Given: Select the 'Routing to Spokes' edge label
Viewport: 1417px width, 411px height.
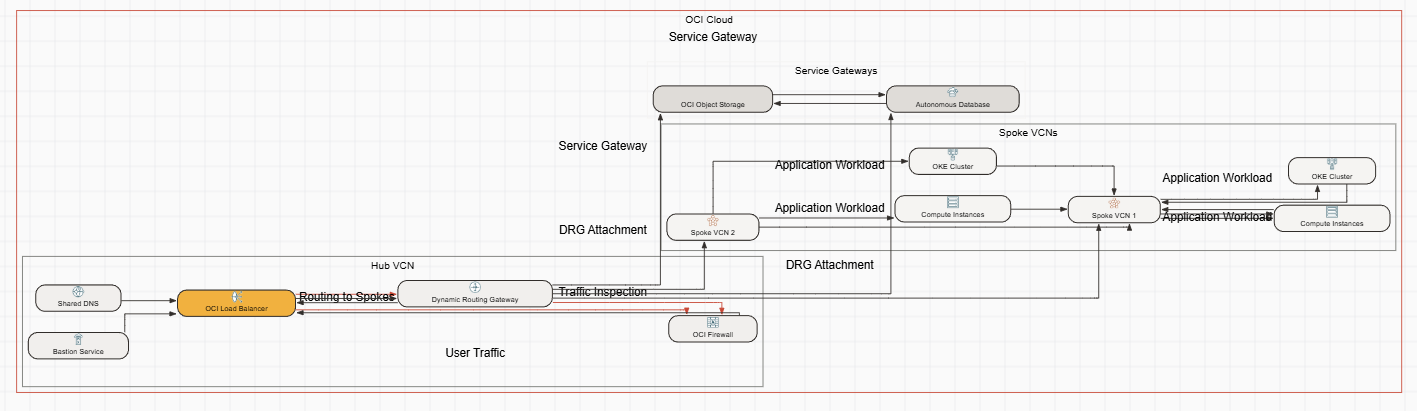Looking at the screenshot, I should coord(347,296).
